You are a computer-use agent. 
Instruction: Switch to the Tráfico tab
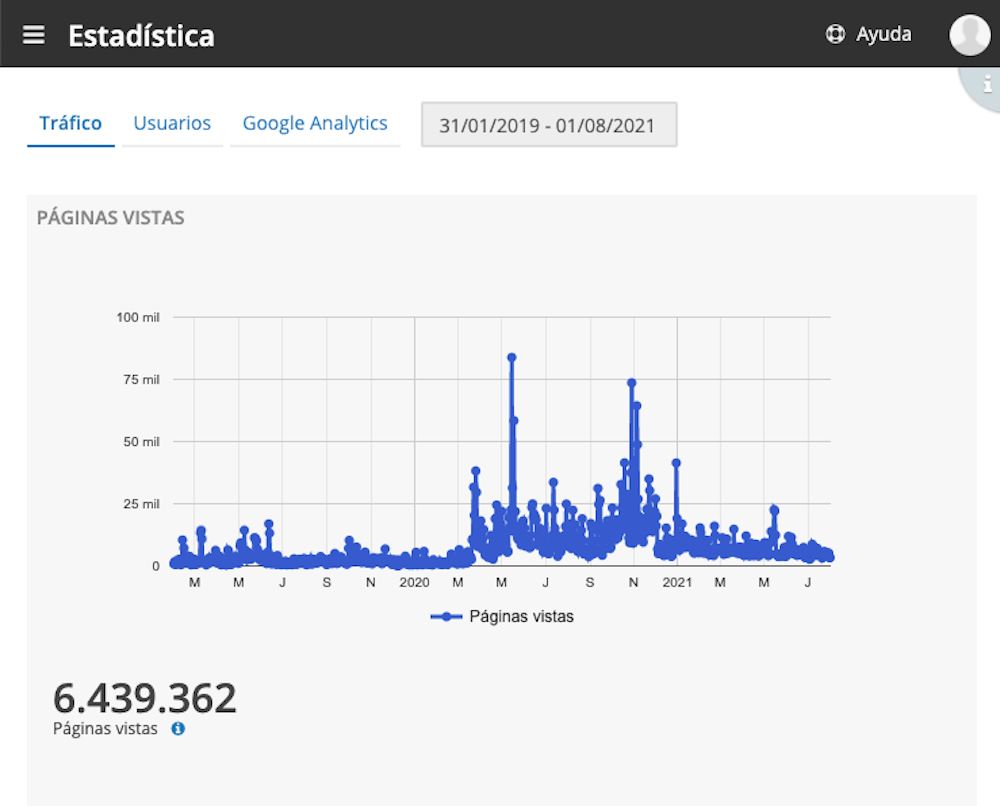click(x=70, y=123)
